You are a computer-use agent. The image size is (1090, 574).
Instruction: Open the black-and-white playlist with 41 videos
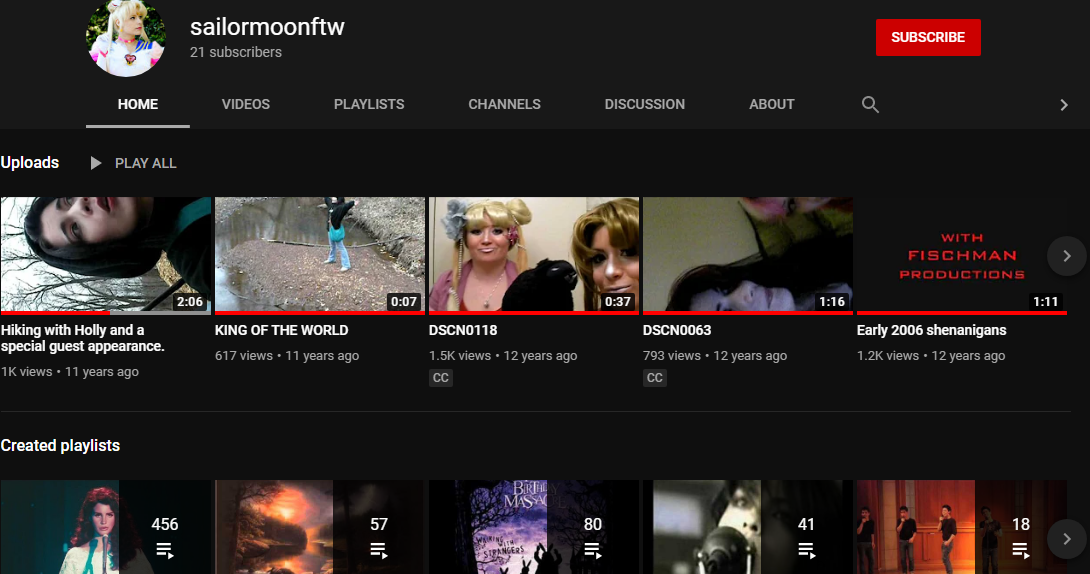click(748, 527)
